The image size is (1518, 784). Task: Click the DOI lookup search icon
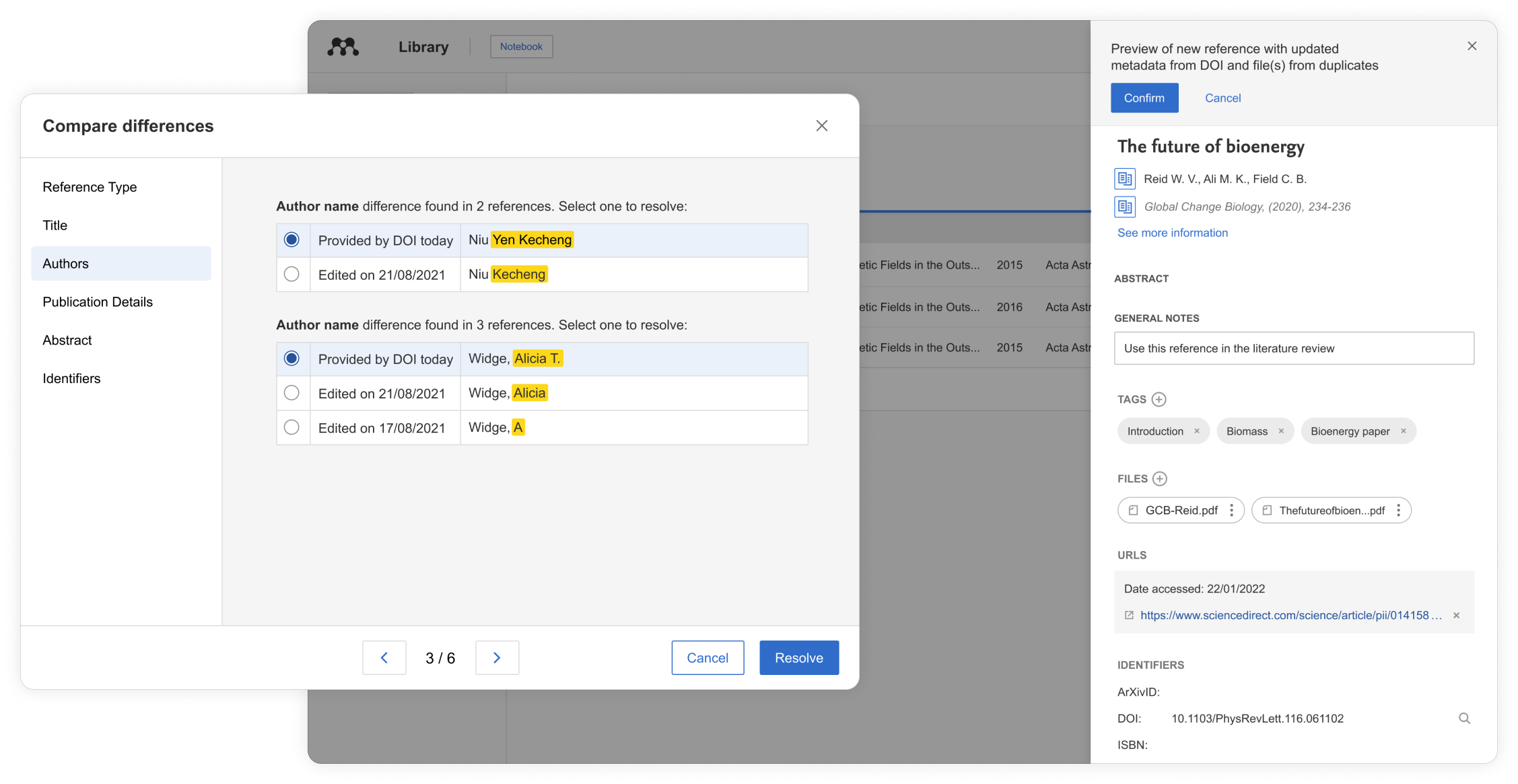pos(1464,718)
